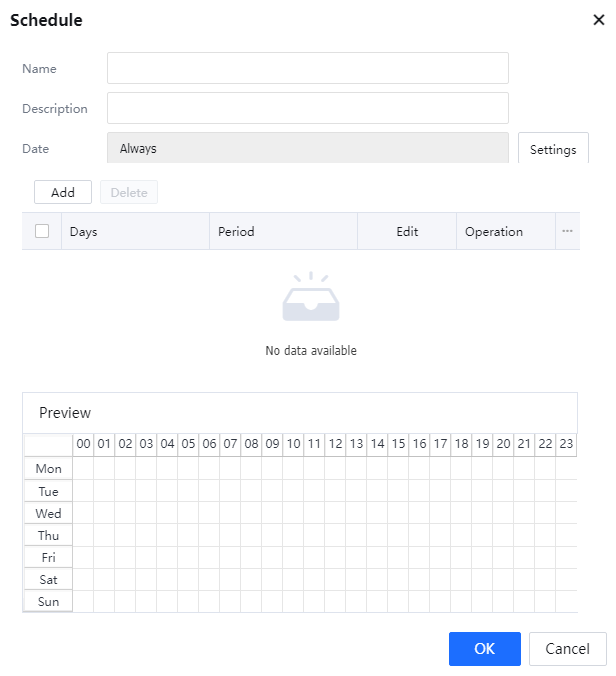Click hour 12 column header in preview
This screenshot has height=676, width=616.
pos(335,444)
